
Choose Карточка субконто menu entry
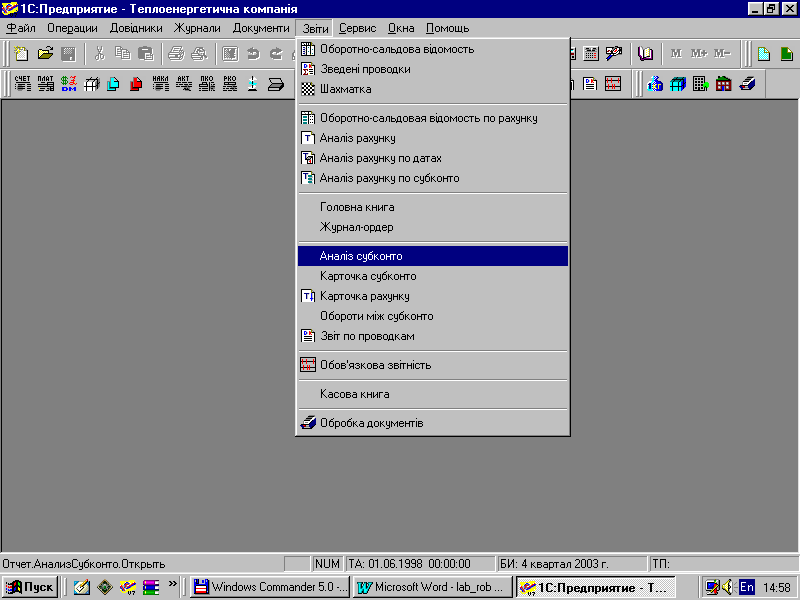433,276
